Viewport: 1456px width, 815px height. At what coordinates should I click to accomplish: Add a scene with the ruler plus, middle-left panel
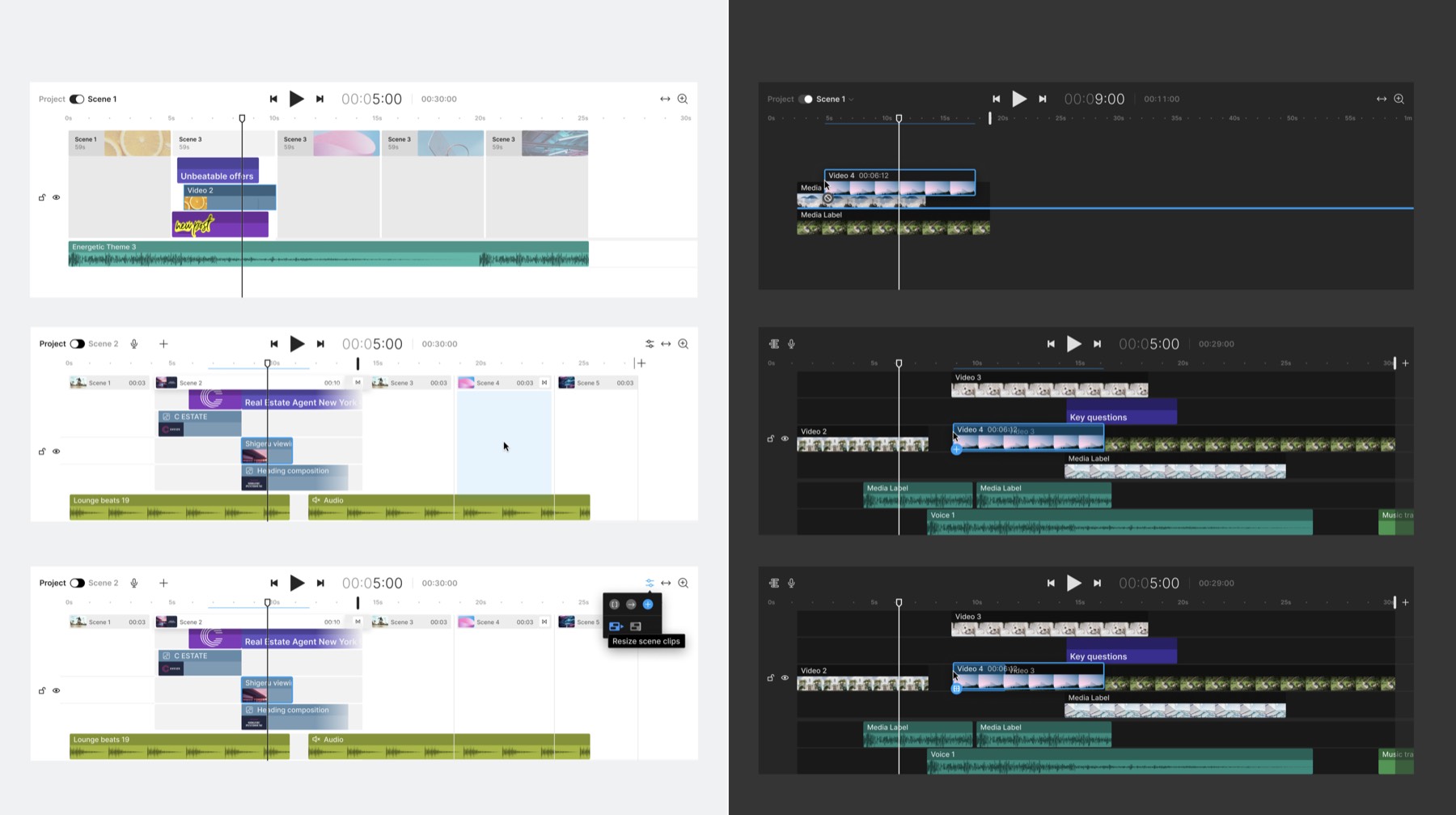pyautogui.click(x=641, y=363)
